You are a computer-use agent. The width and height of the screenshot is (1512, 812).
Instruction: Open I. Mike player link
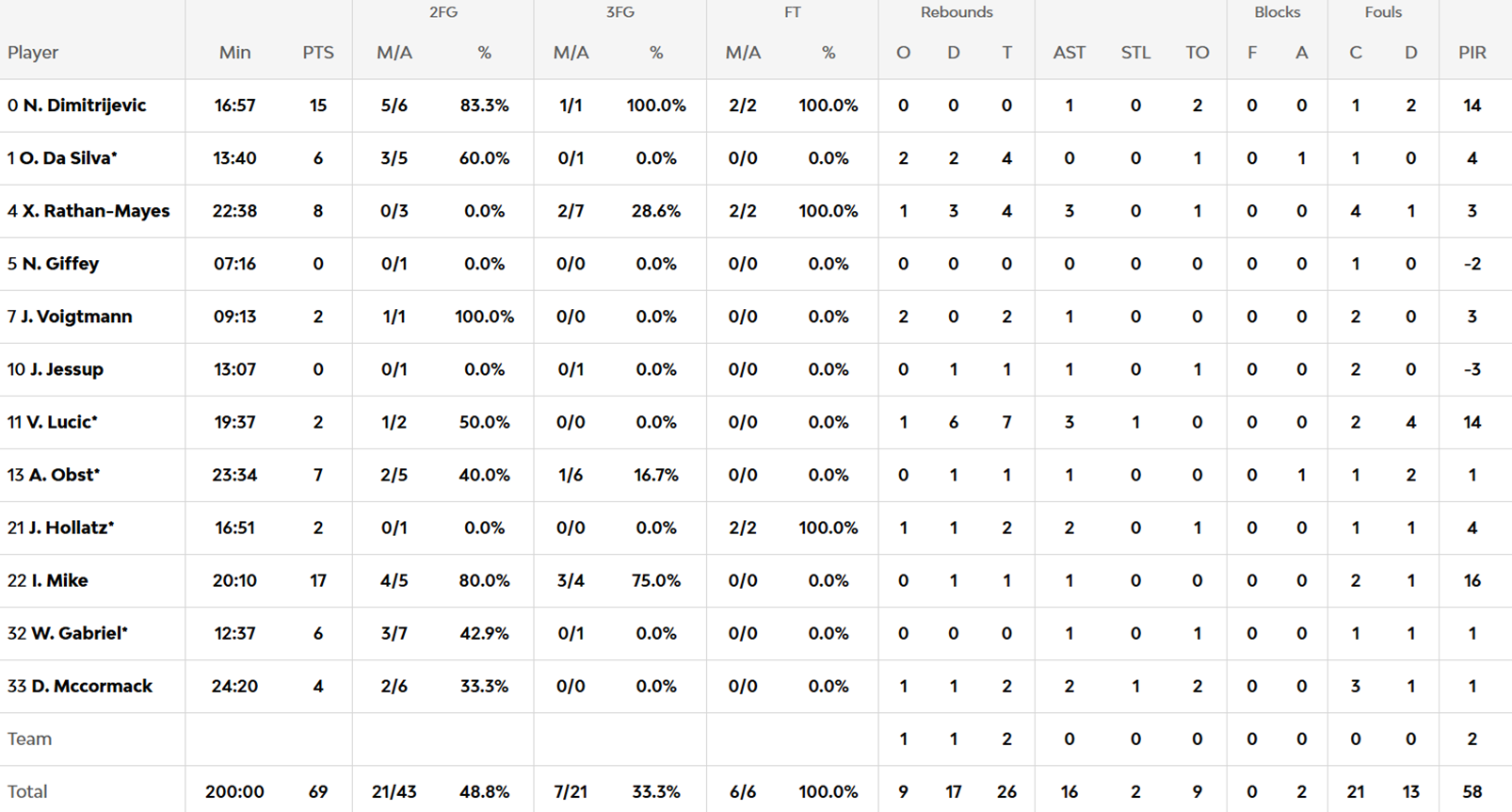59,580
